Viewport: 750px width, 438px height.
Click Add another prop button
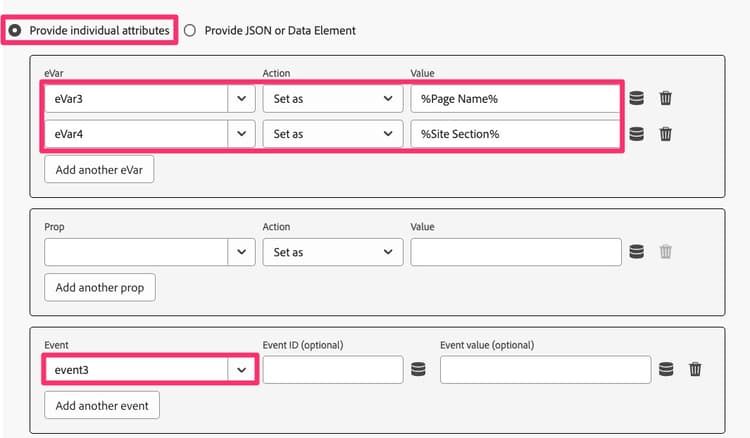point(100,287)
